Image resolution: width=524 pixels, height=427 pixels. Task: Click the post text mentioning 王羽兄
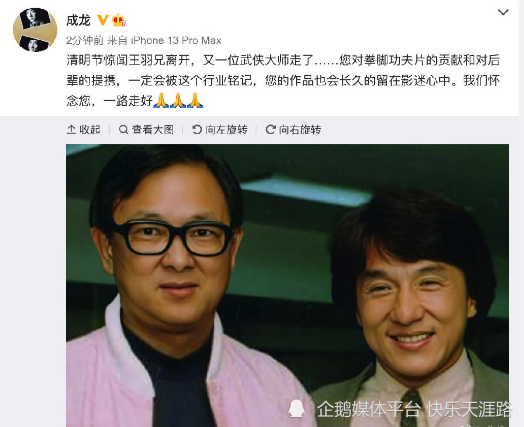point(283,81)
